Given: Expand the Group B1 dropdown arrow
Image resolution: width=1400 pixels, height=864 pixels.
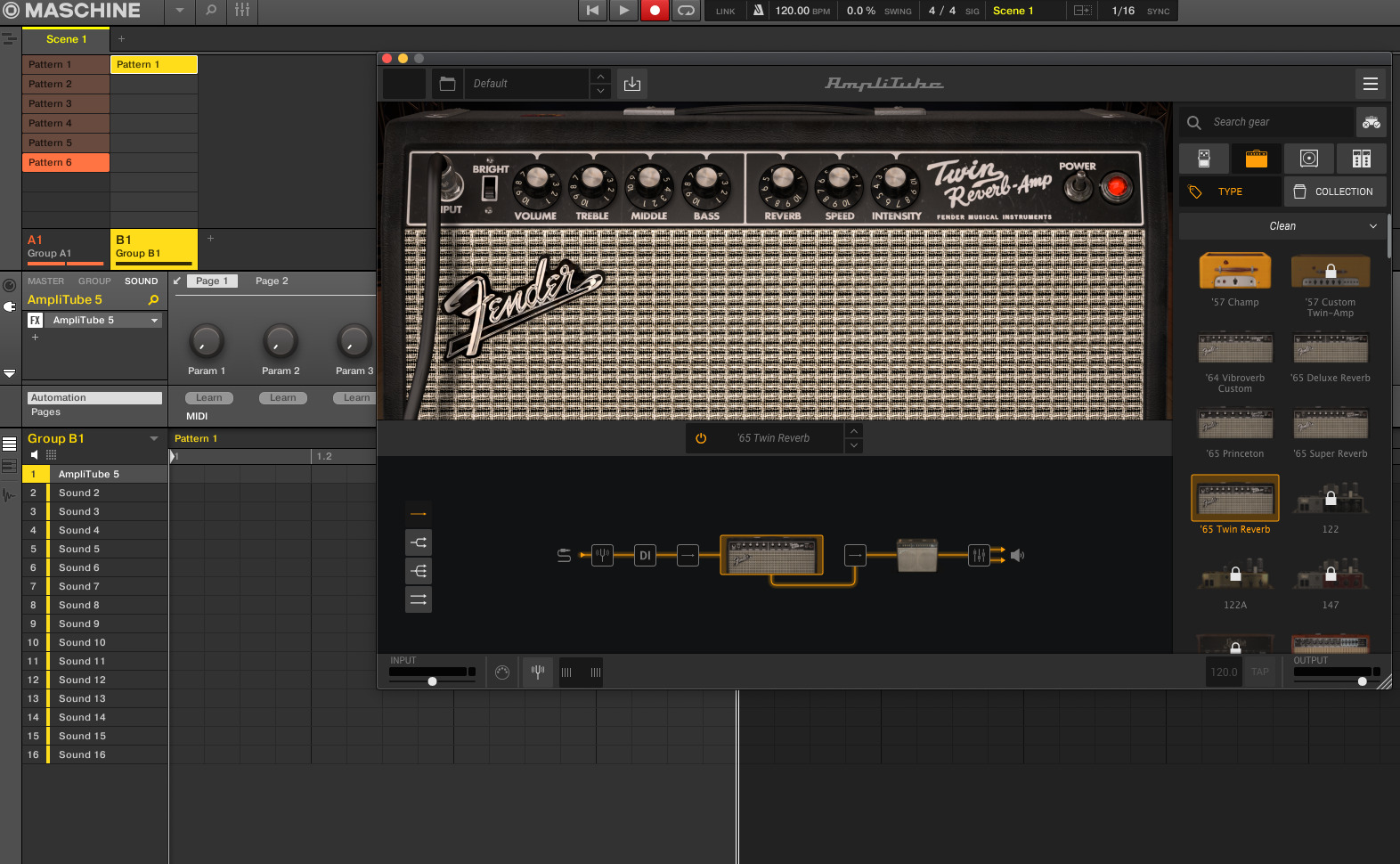Looking at the screenshot, I should coord(154,439).
